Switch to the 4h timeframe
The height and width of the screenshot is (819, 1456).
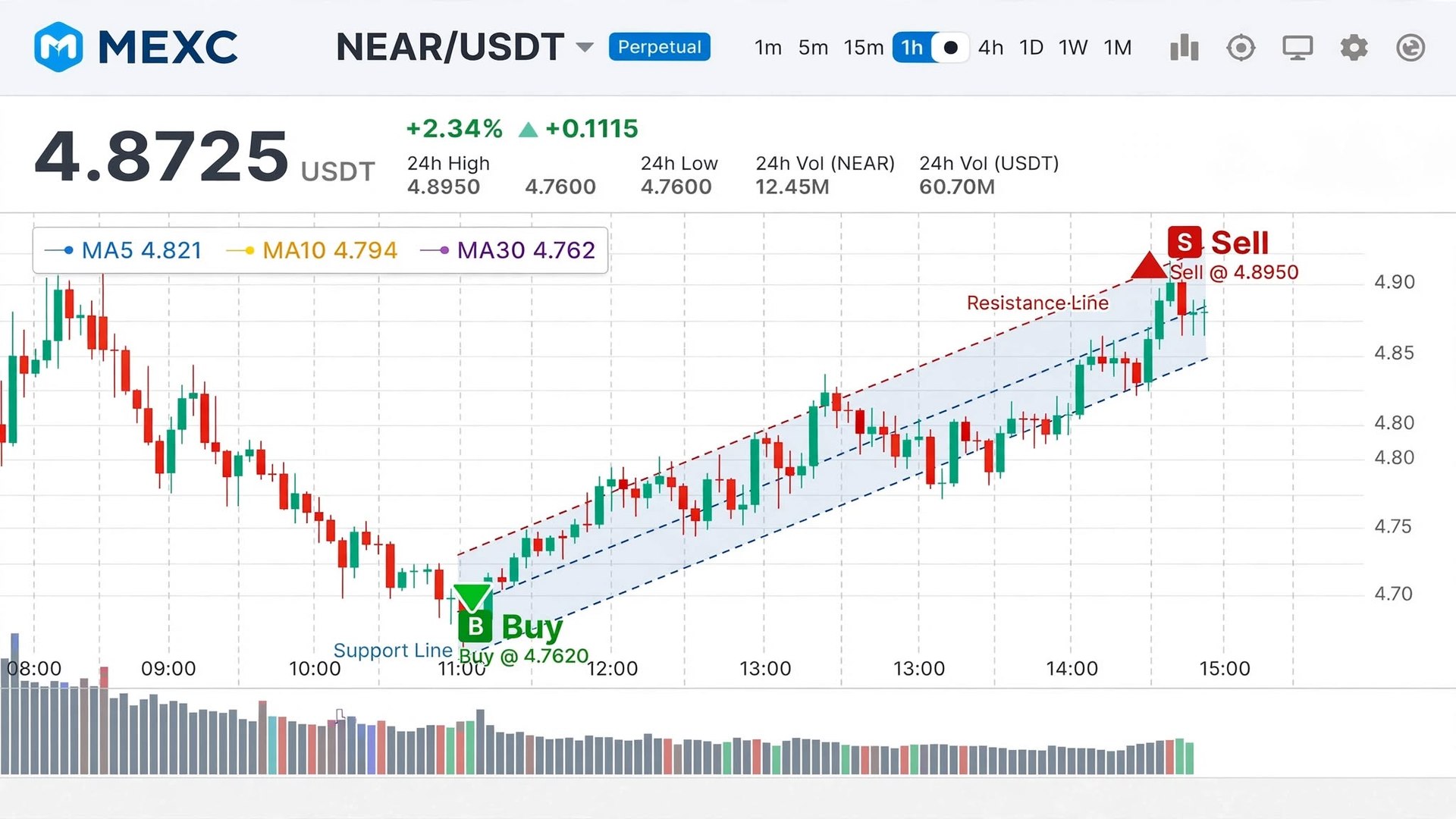tap(990, 48)
